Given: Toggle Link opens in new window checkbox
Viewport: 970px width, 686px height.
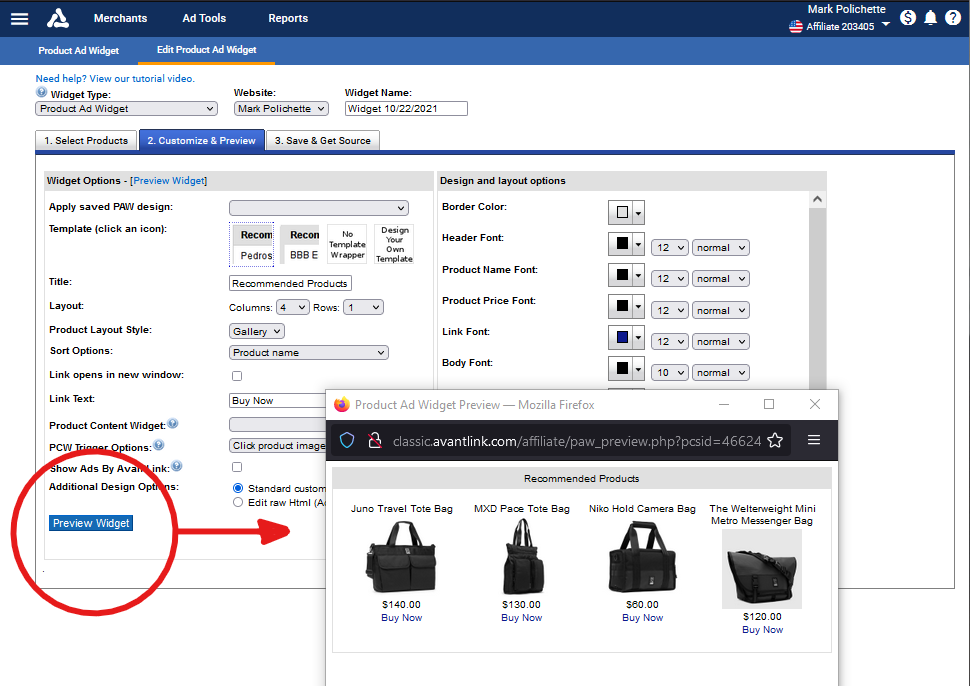Looking at the screenshot, I should pos(237,375).
